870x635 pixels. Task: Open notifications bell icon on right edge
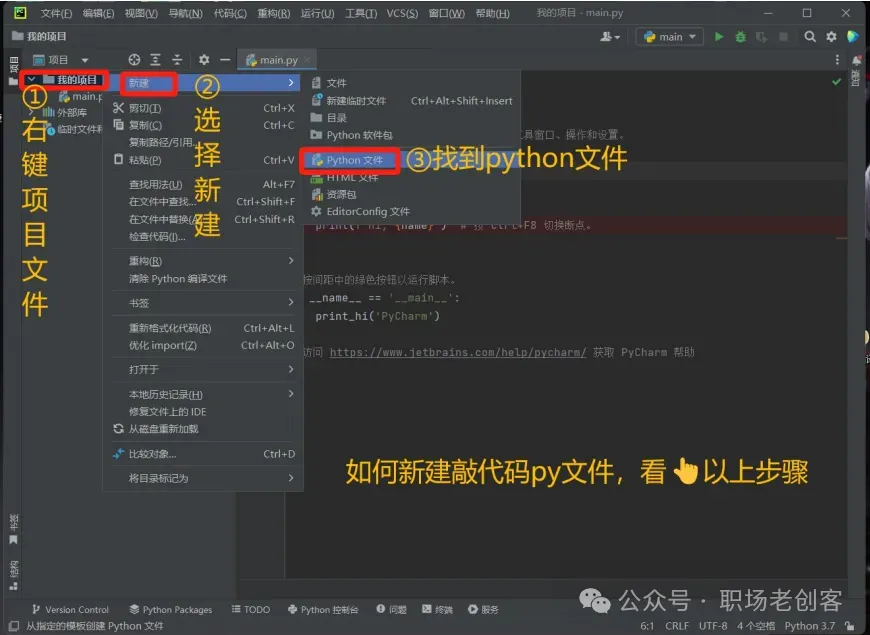click(857, 60)
